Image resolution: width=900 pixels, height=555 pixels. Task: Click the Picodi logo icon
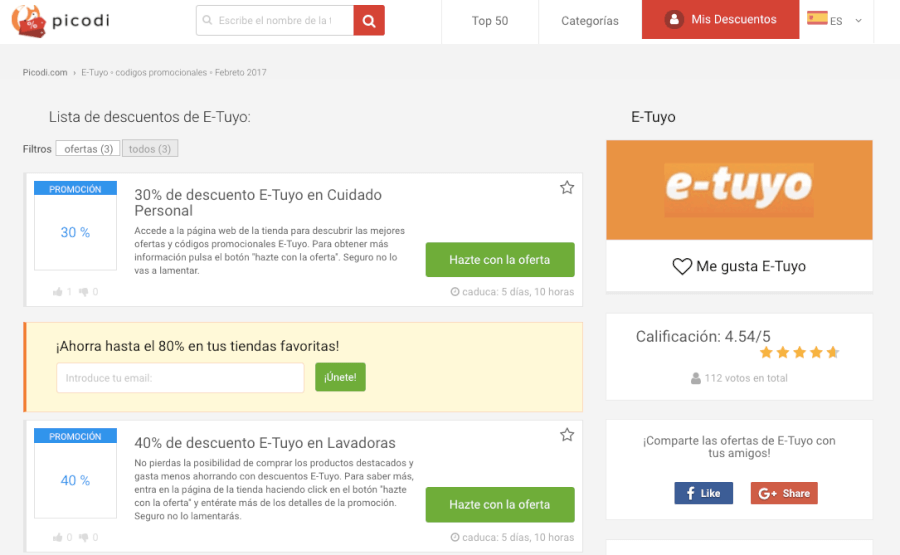click(28, 20)
